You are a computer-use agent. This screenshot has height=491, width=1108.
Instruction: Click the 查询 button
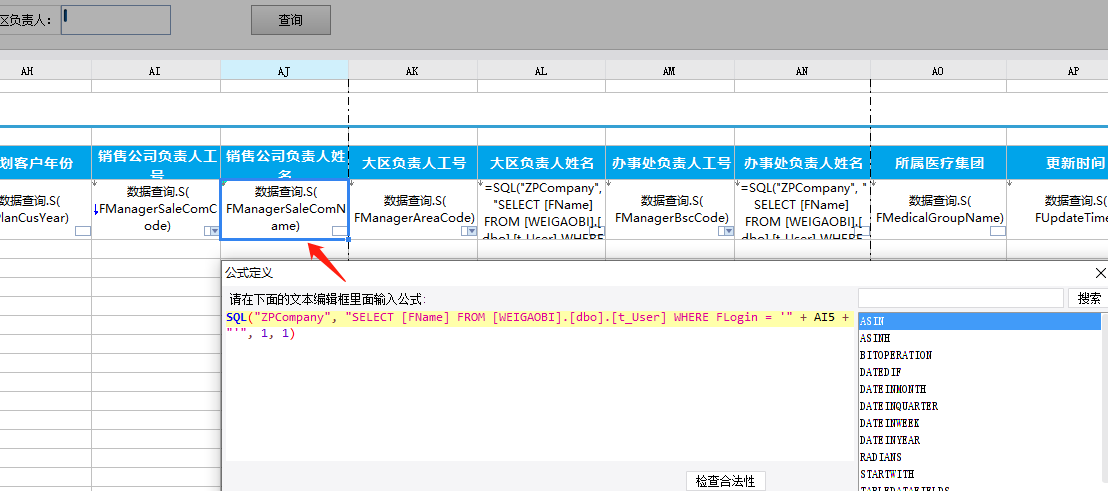[x=290, y=20]
